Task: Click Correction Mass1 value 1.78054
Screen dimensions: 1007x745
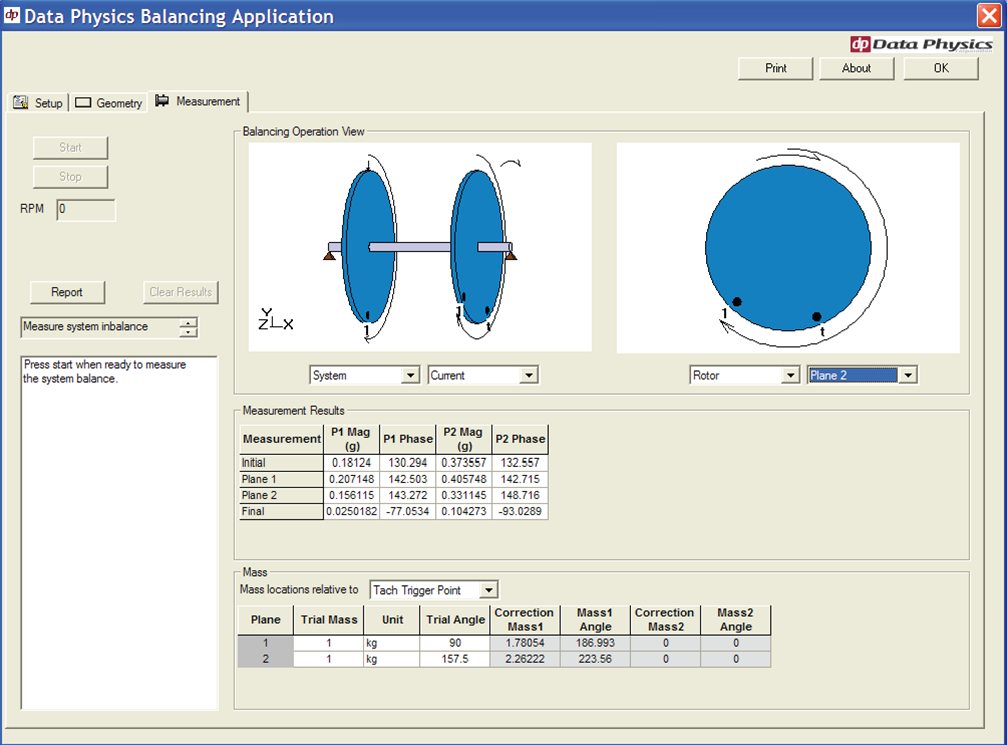Action: (x=525, y=643)
